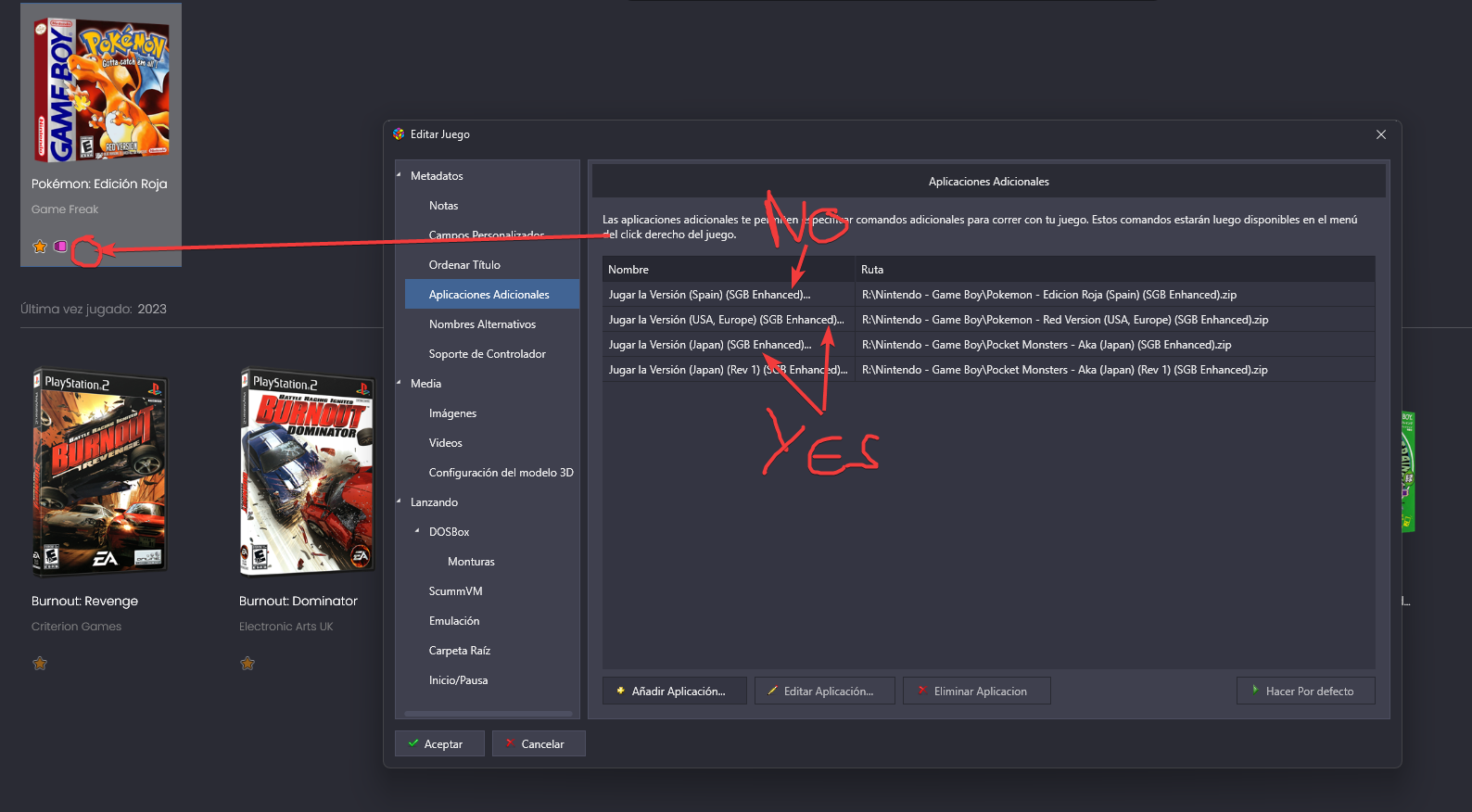Click the star badge under Burnout: Revenge

[x=40, y=664]
